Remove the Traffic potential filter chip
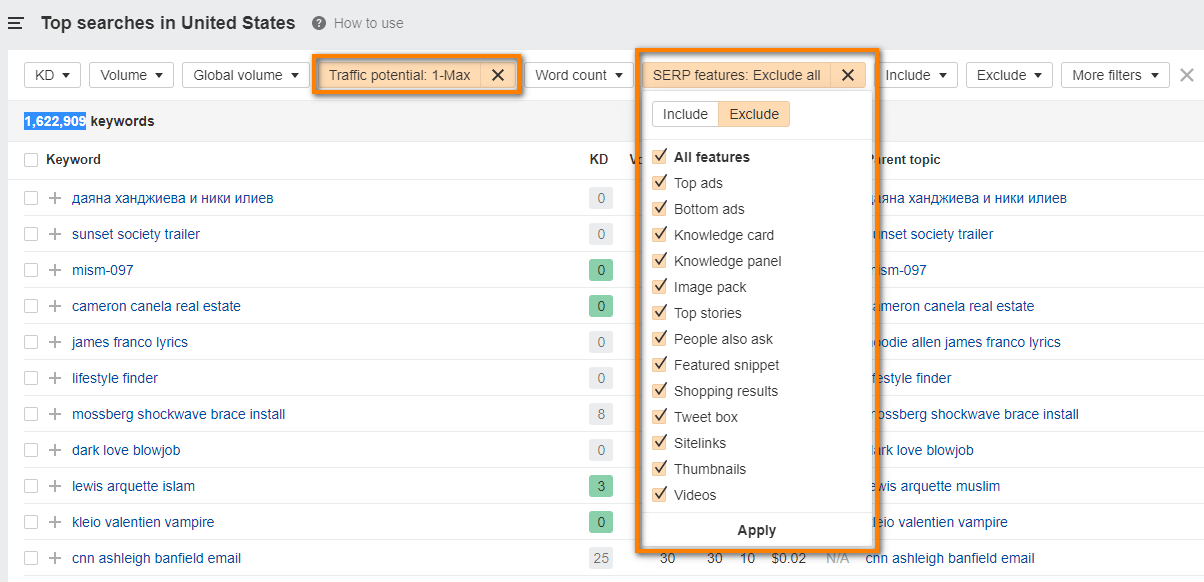This screenshot has height=582, width=1204. [x=497, y=74]
